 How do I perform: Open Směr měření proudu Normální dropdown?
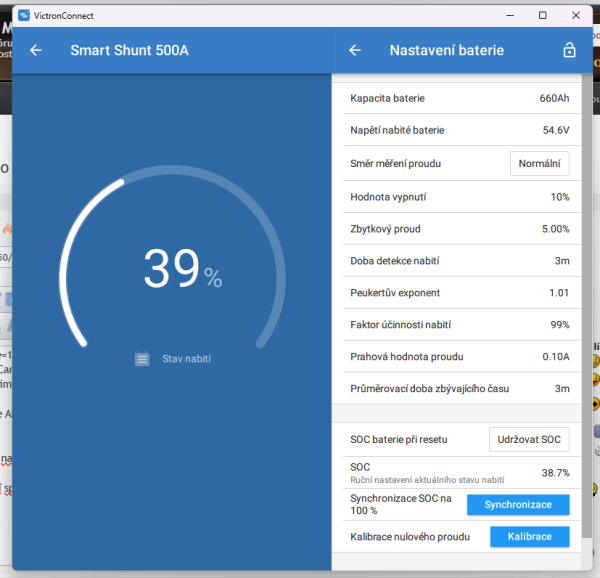pos(540,164)
